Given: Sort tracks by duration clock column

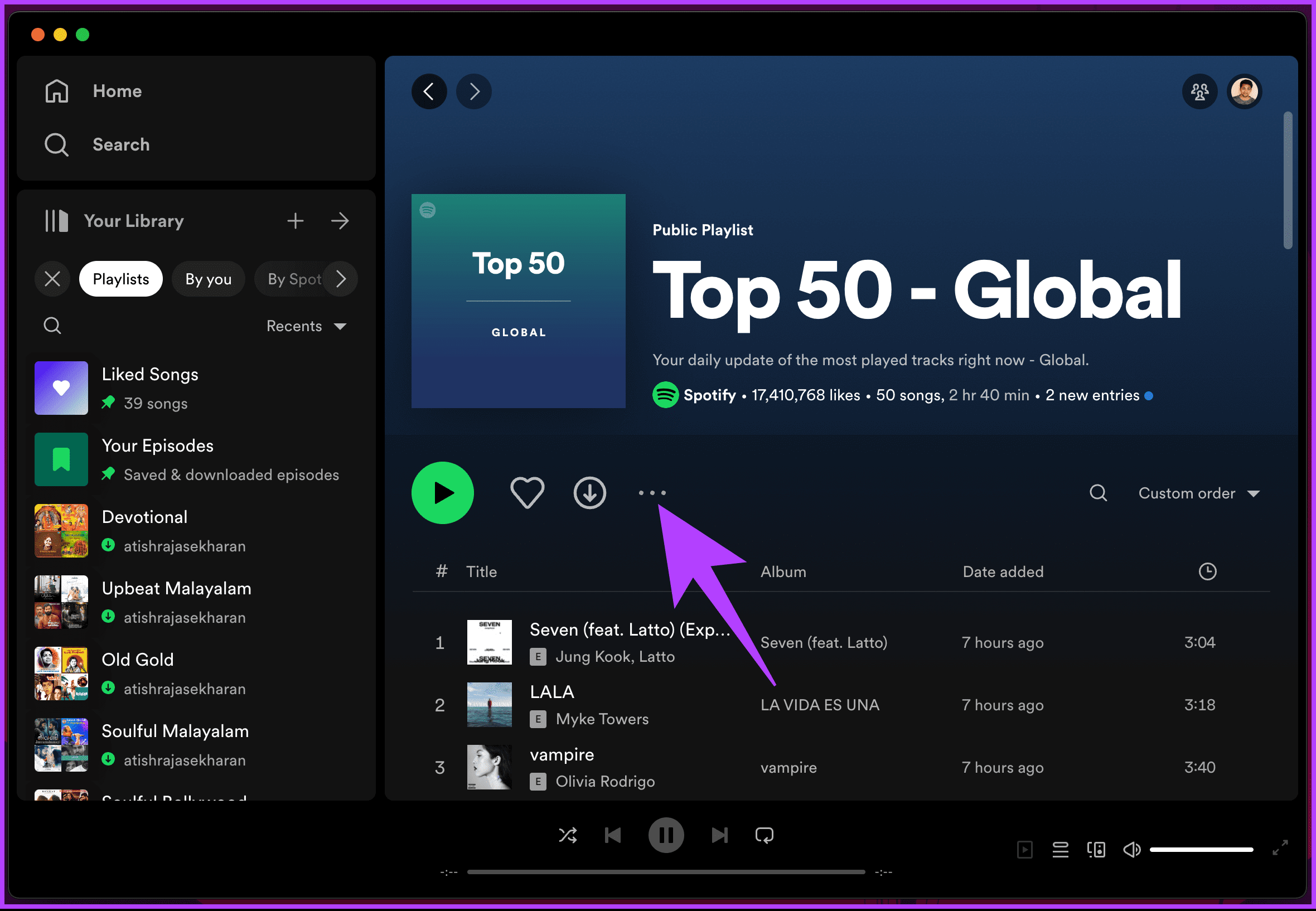Looking at the screenshot, I should [1207, 571].
